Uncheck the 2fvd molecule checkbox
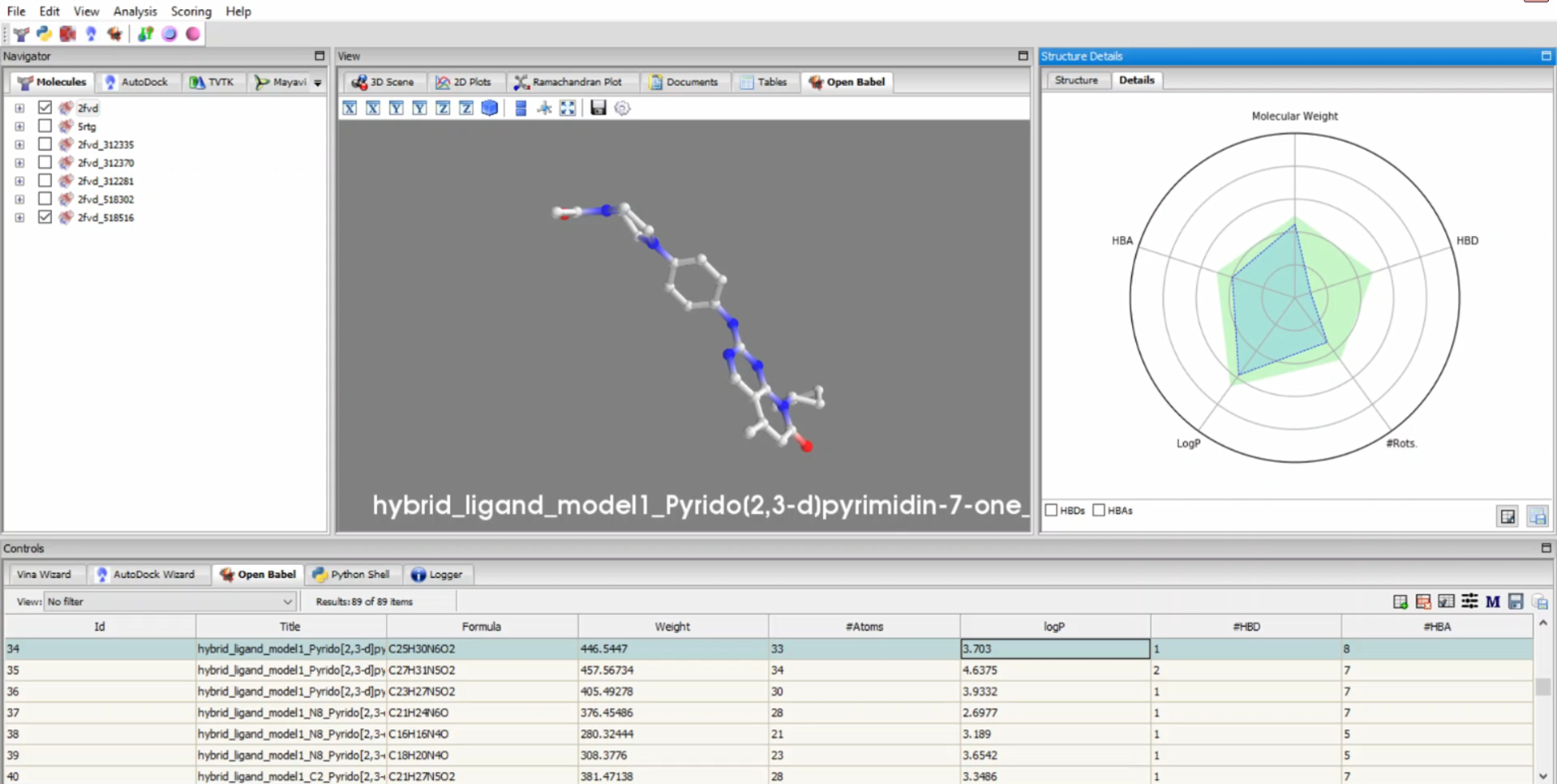The image size is (1557, 784). pyautogui.click(x=45, y=107)
